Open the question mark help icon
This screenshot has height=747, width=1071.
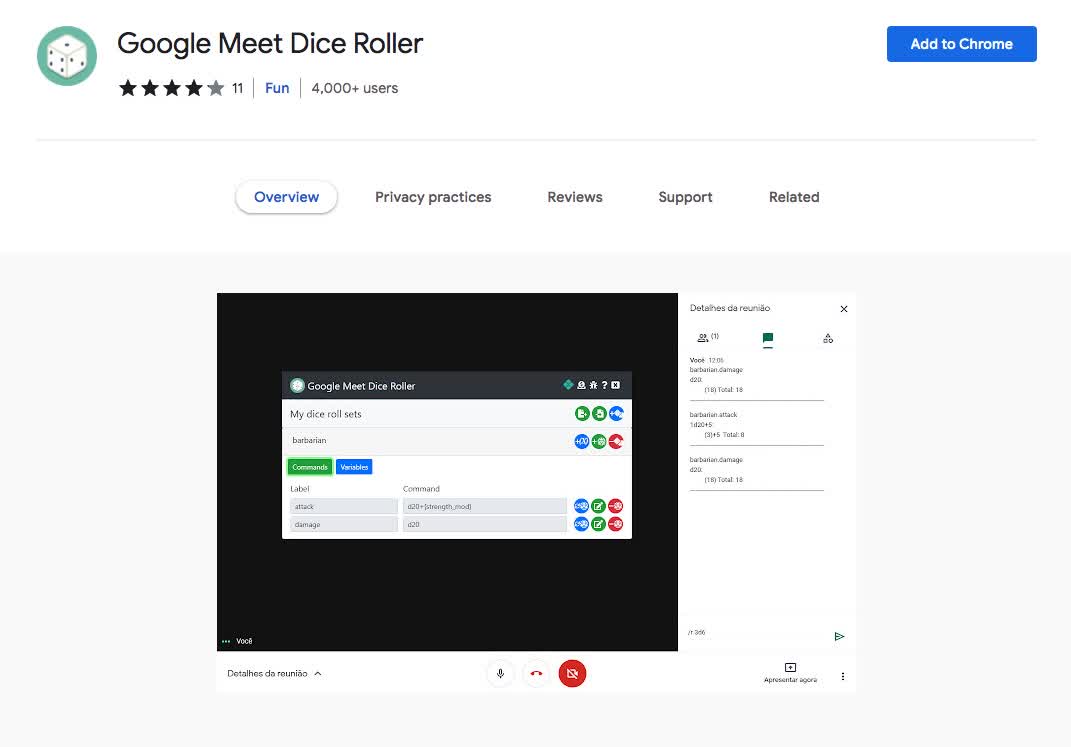(x=604, y=385)
